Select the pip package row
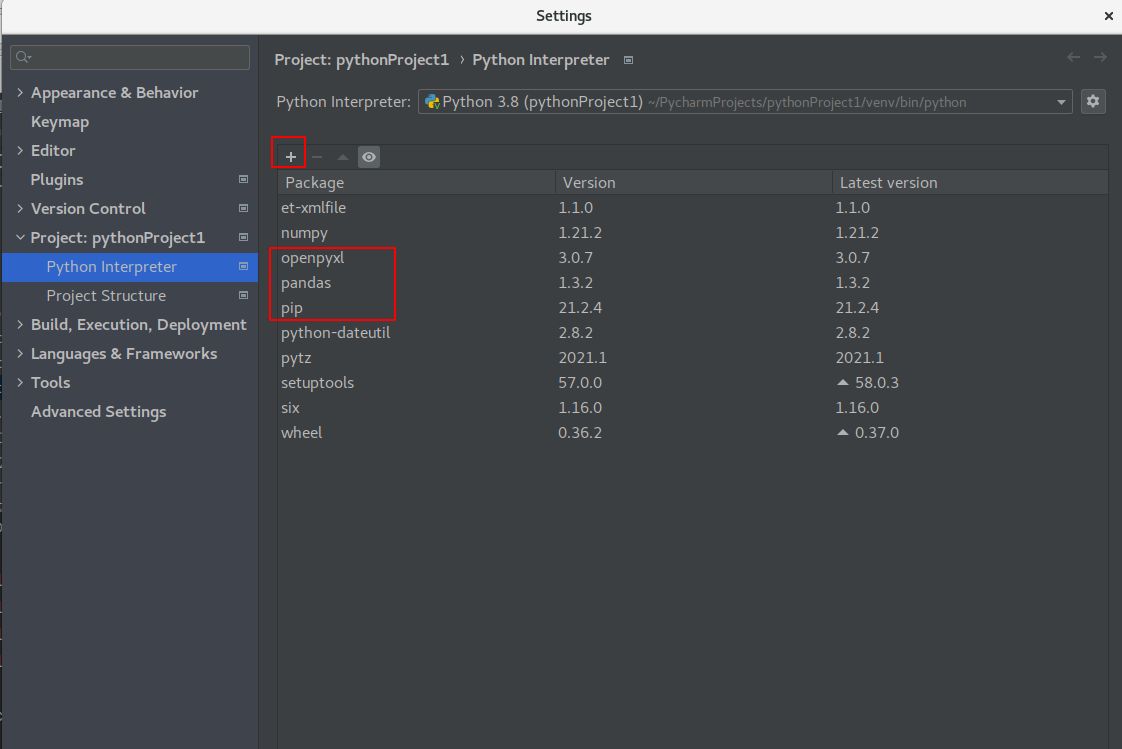Screen dimensions: 1122x749 tap(693, 308)
